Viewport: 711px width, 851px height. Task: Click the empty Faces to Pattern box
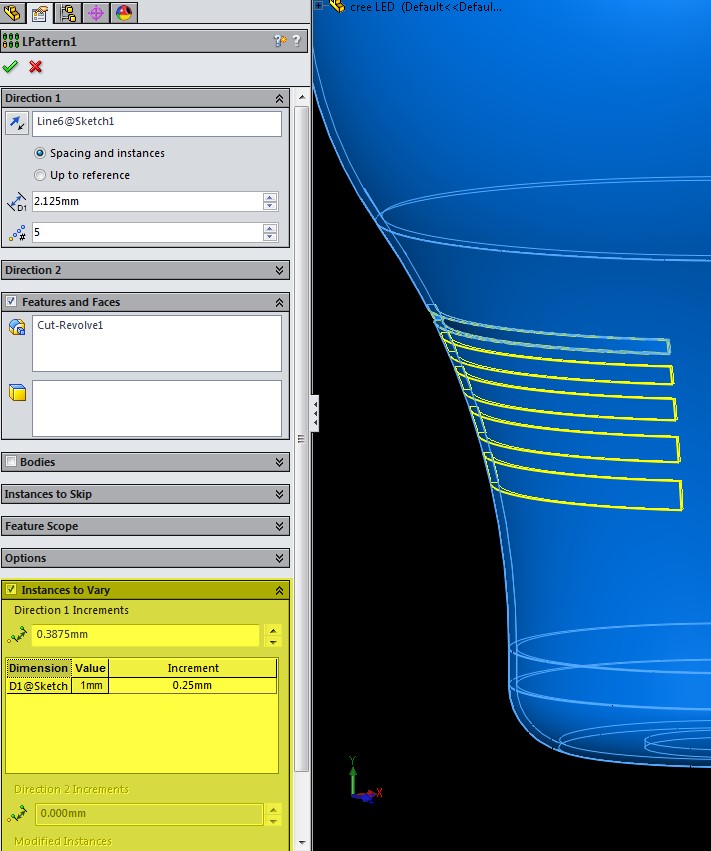pyautogui.click(x=157, y=408)
